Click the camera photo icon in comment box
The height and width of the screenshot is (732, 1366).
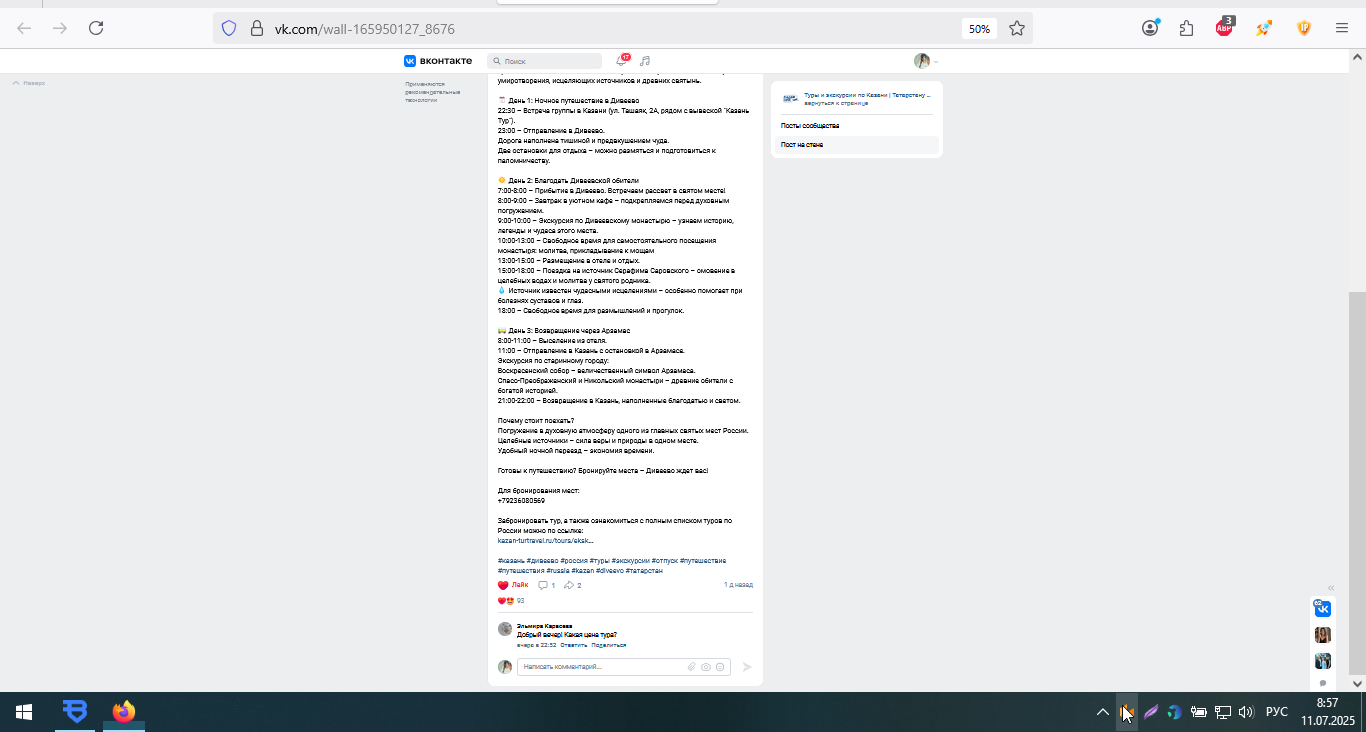click(x=706, y=667)
